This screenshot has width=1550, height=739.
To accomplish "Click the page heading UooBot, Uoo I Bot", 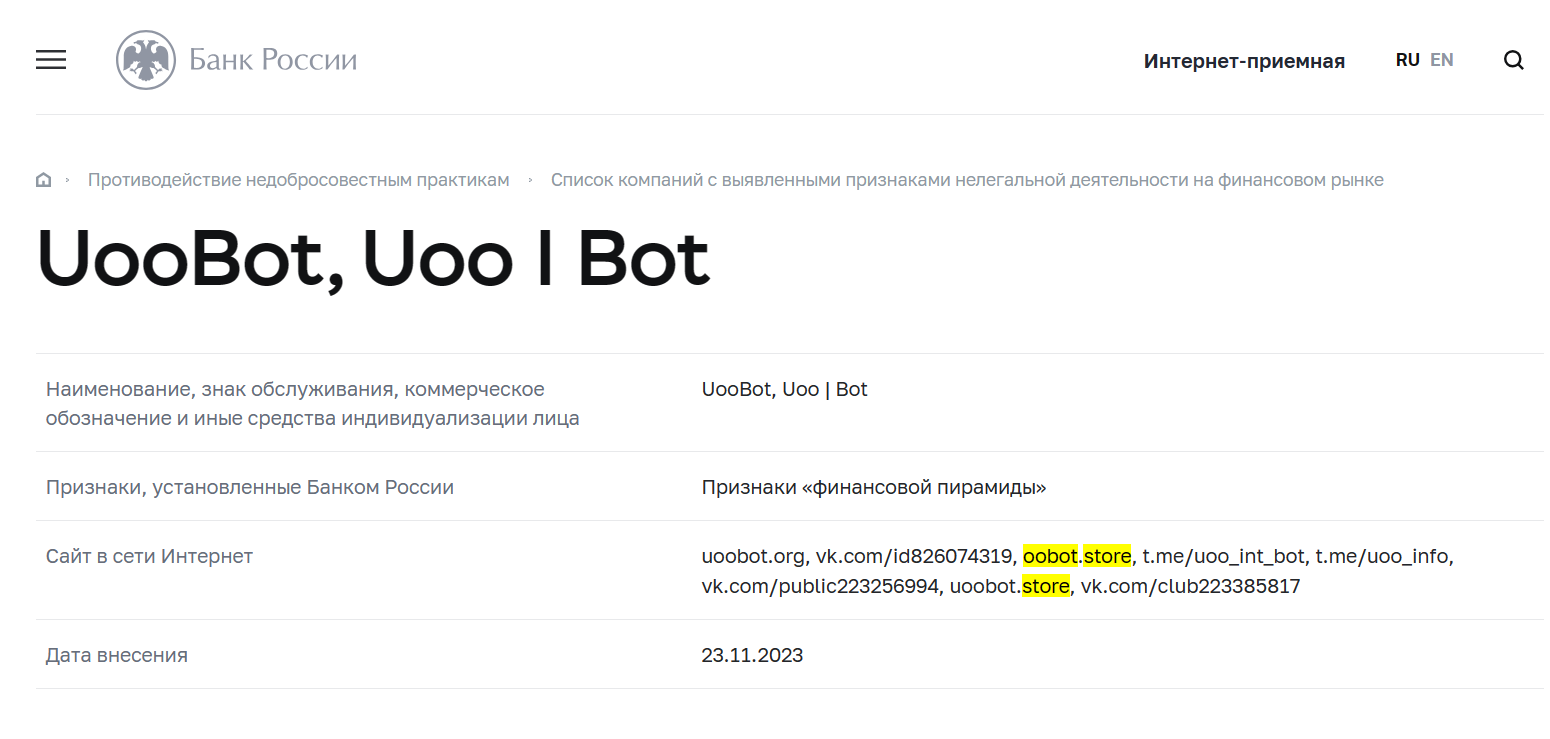I will point(373,259).
